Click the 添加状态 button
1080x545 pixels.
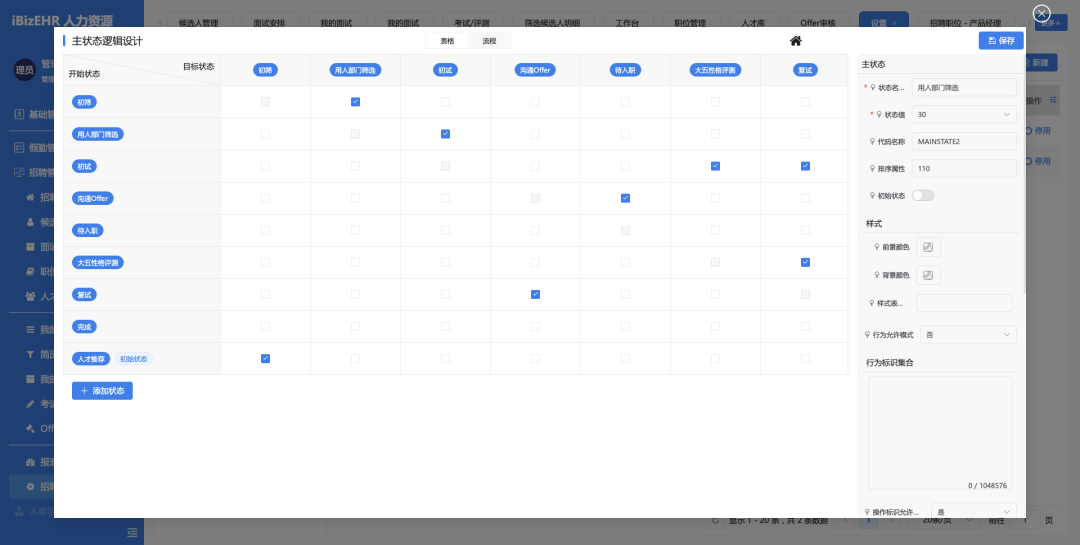tap(102, 391)
